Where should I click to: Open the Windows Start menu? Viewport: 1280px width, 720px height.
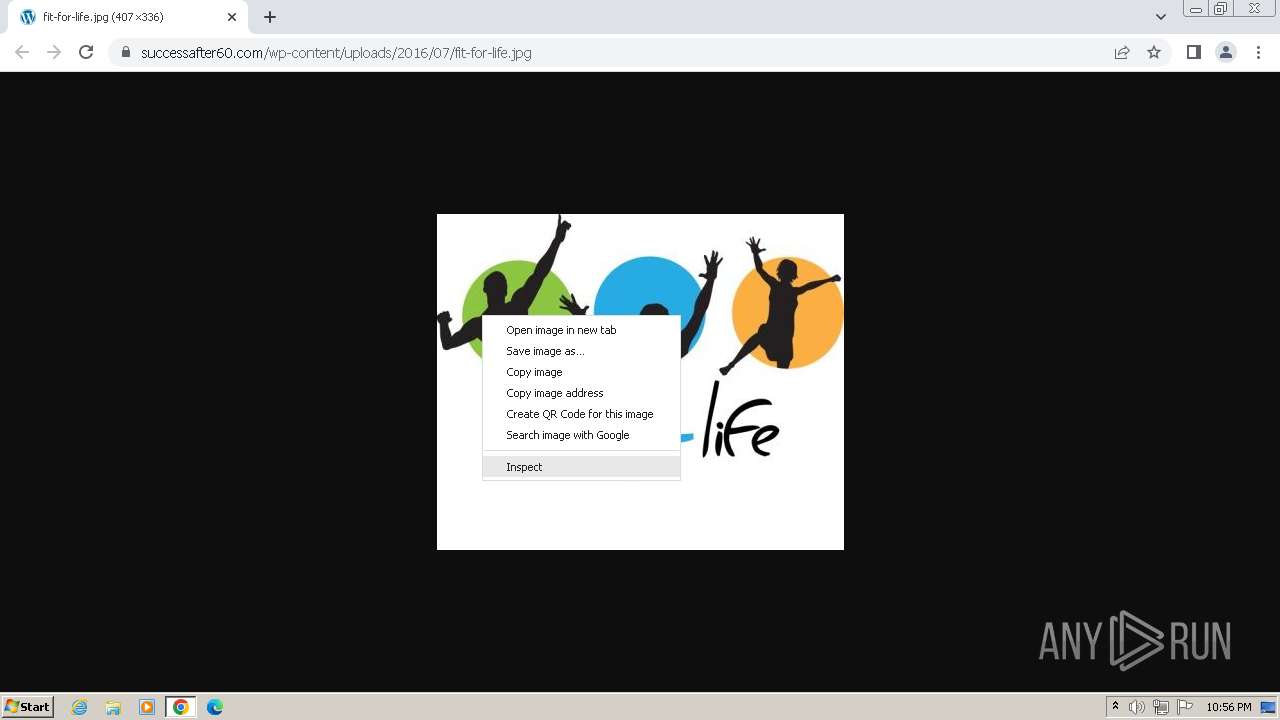(x=28, y=706)
